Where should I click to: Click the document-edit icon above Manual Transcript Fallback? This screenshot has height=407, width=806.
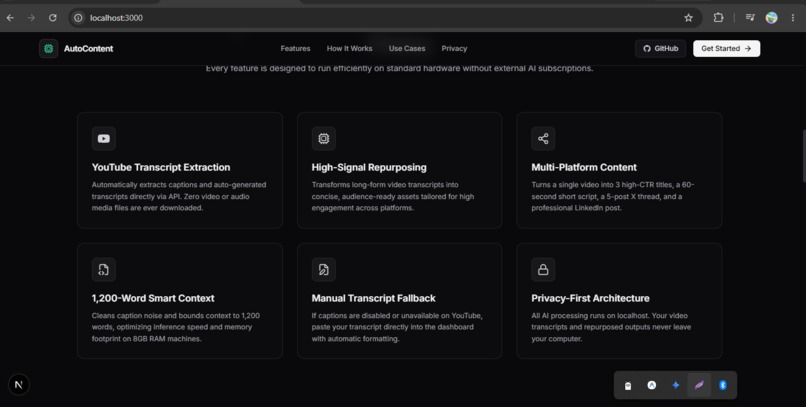323,269
